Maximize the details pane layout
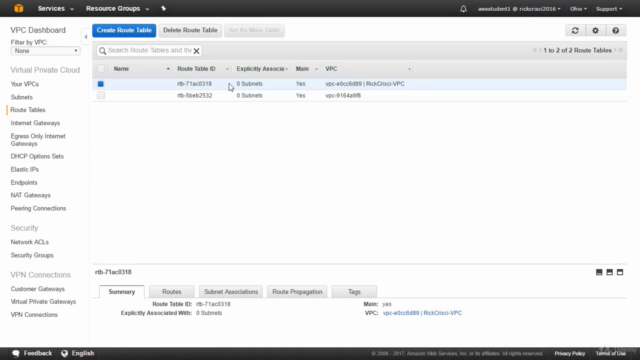The image size is (640, 360). click(620, 272)
